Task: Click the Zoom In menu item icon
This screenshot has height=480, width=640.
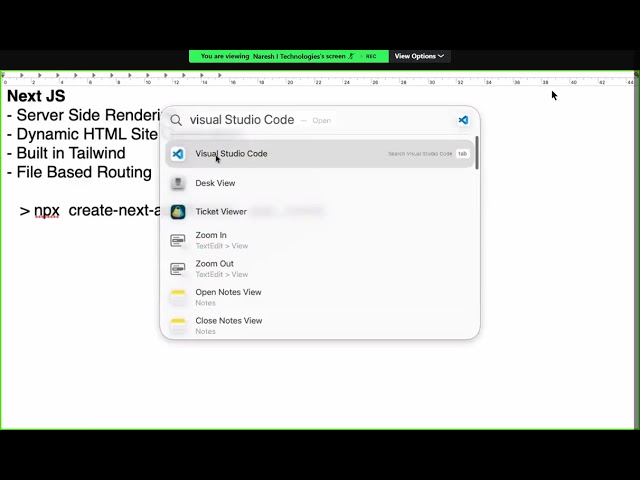Action: [178, 240]
